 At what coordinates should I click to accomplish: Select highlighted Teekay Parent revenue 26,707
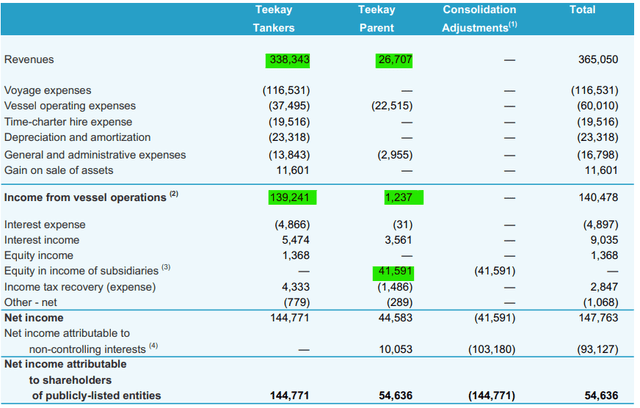pyautogui.click(x=394, y=60)
